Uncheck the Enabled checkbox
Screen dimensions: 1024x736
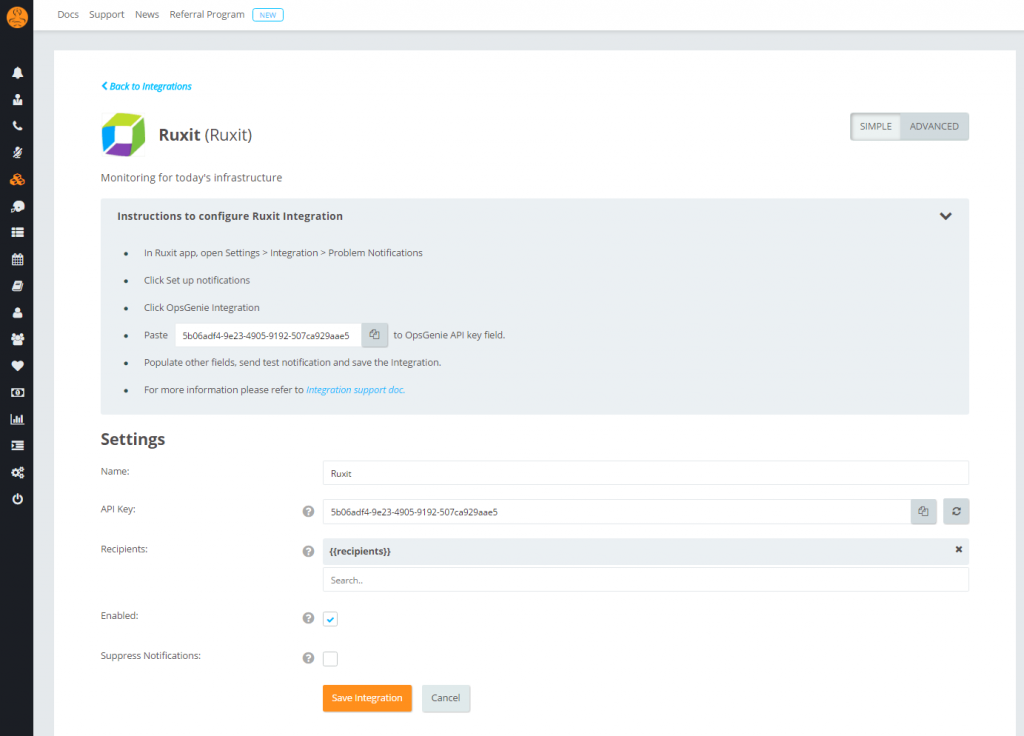(330, 619)
